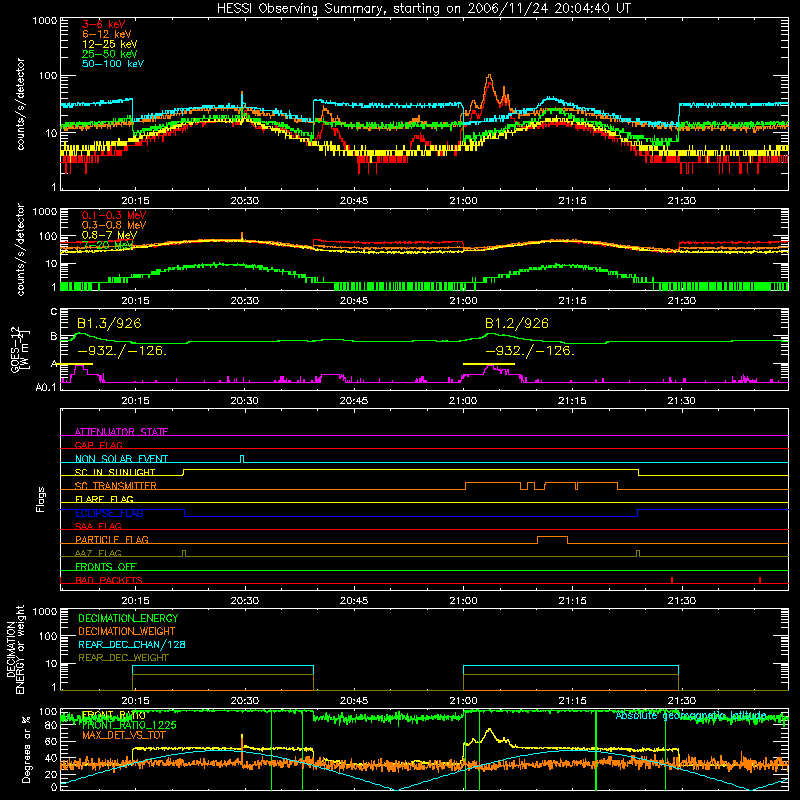
Task: Click the "0.1-0.3 MeV" legend entry
Action: 114,215
